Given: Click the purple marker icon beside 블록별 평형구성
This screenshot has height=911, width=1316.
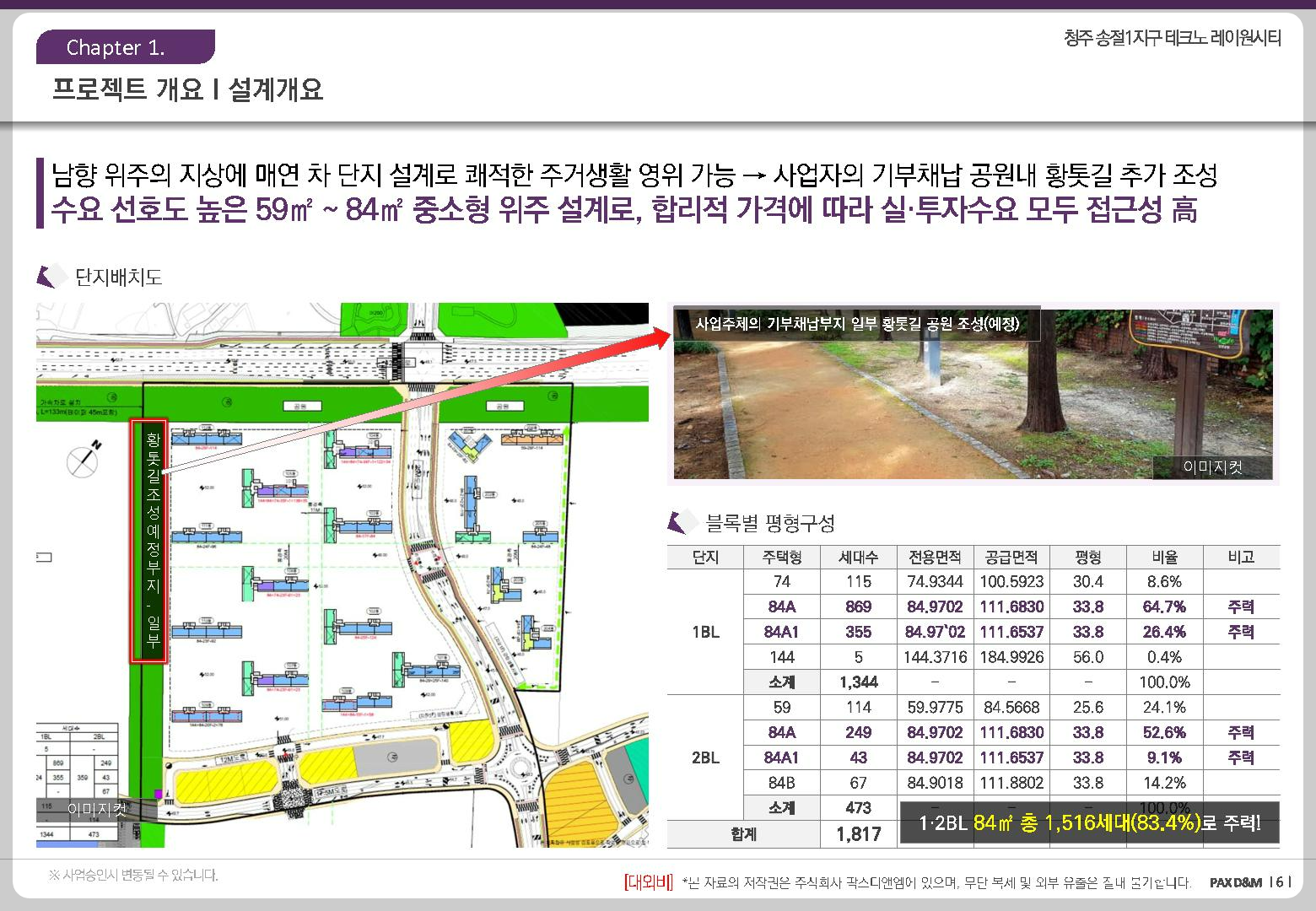Looking at the screenshot, I should (682, 523).
